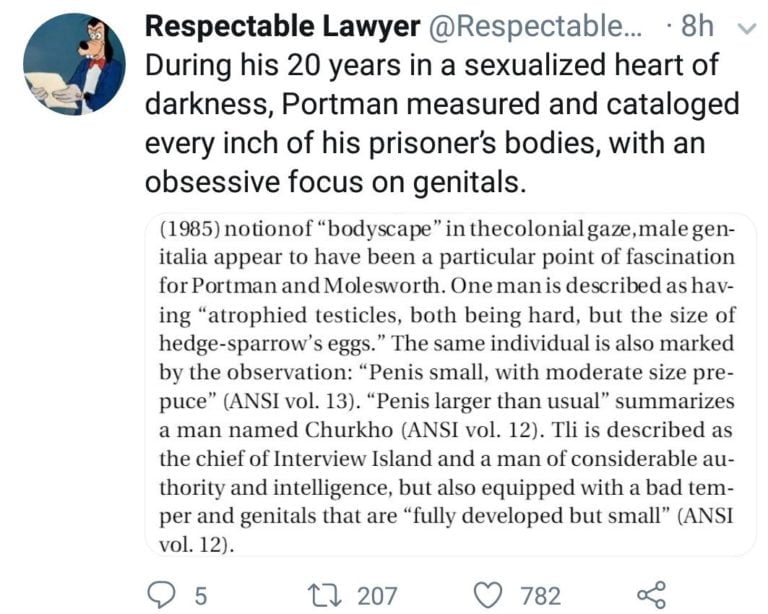Image resolution: width=768 pixels, height=614 pixels.
Task: Show the 207 retweets count
Action: [377, 596]
